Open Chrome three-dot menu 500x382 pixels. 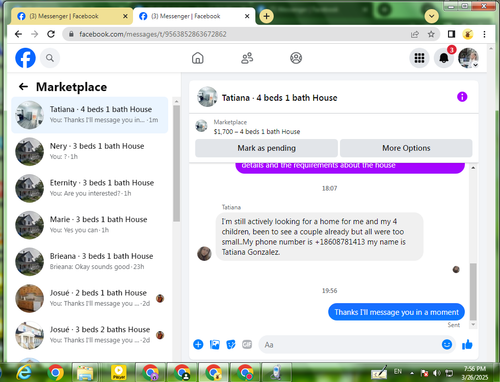[x=484, y=34]
